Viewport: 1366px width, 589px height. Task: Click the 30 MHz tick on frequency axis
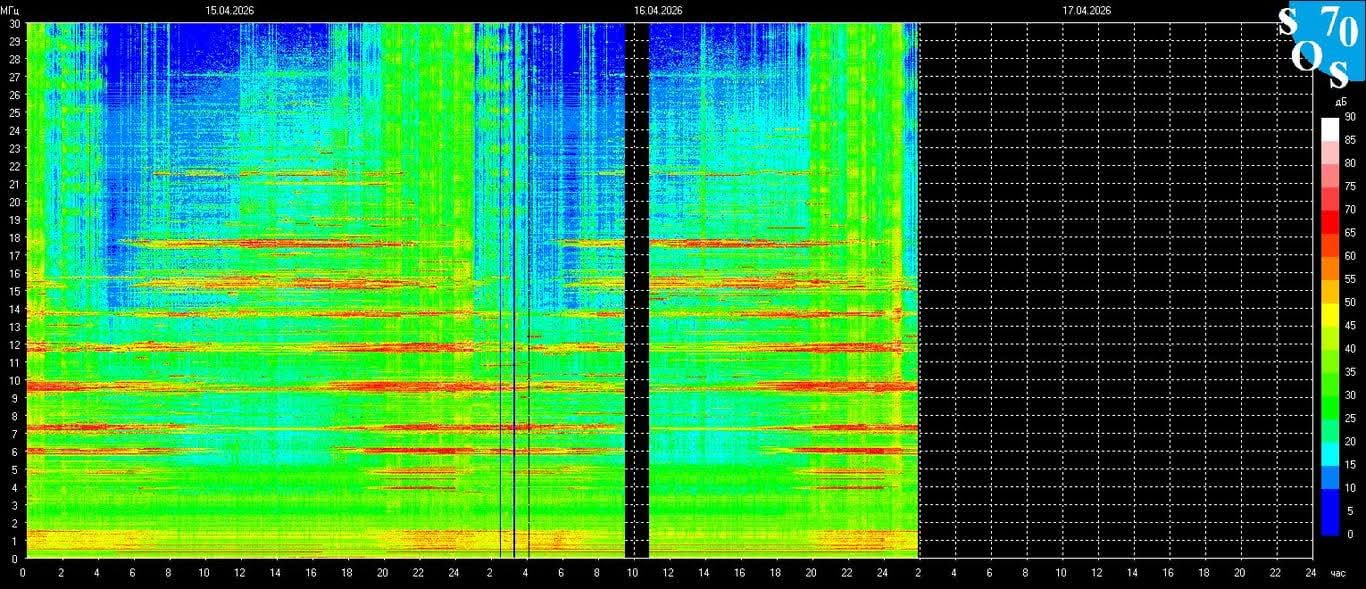14,24
